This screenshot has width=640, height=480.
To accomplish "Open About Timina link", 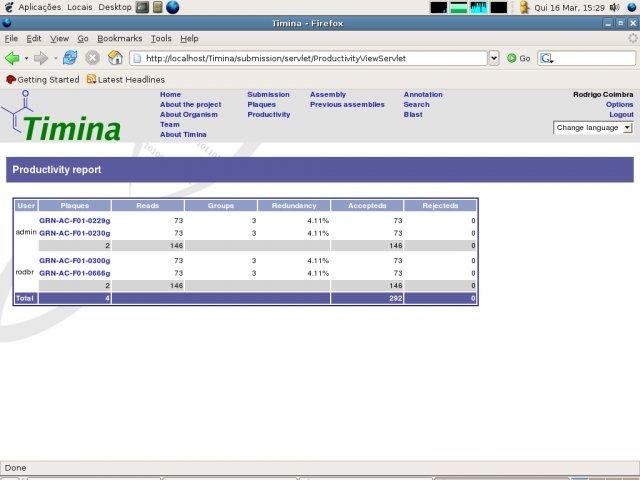I will click(x=183, y=134).
